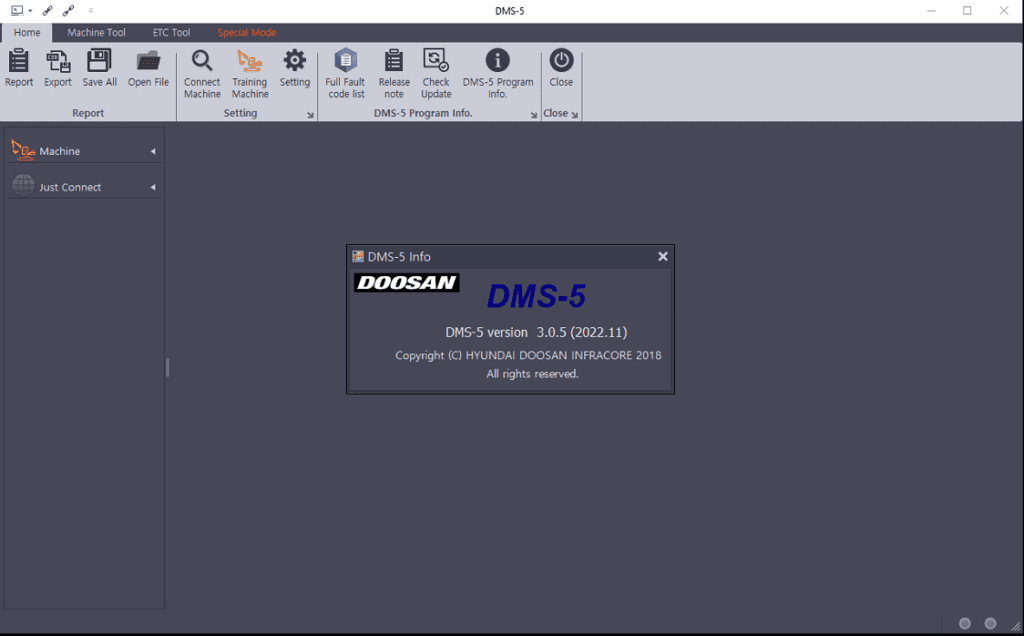
Task: Start Training Machine excavator icon
Action: click(x=249, y=61)
